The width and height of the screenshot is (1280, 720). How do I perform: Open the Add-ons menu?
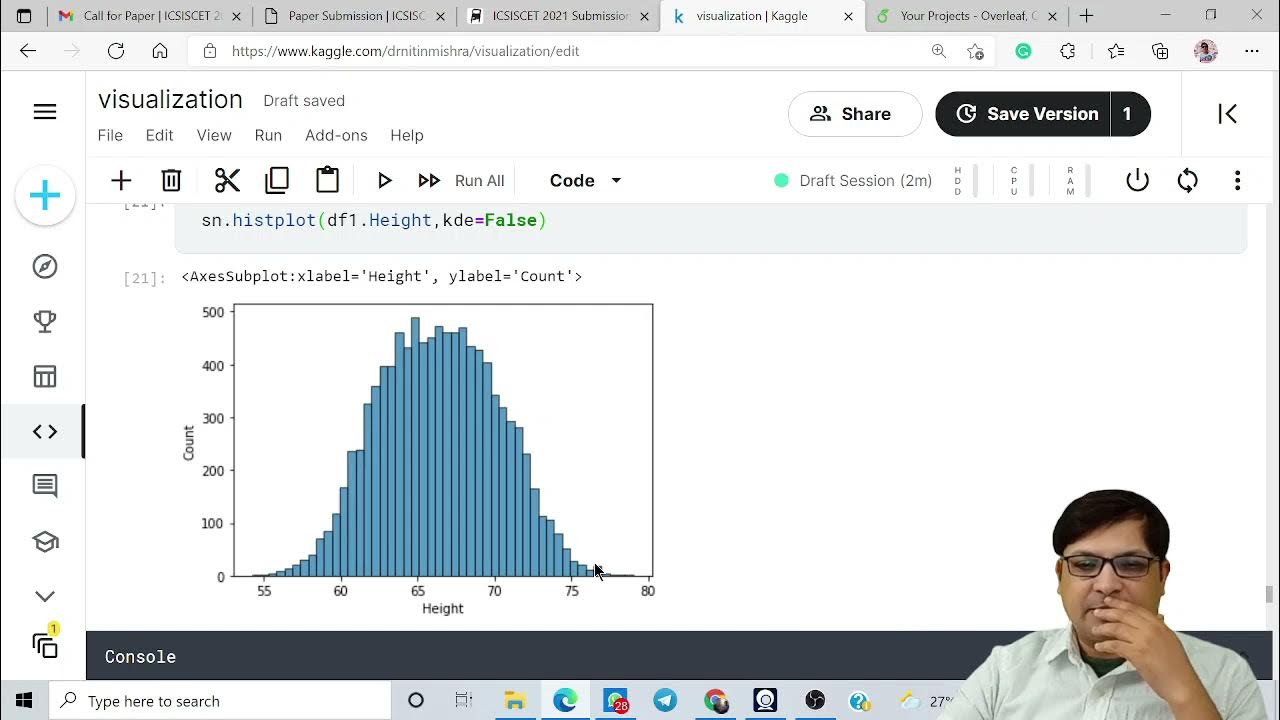[336, 135]
